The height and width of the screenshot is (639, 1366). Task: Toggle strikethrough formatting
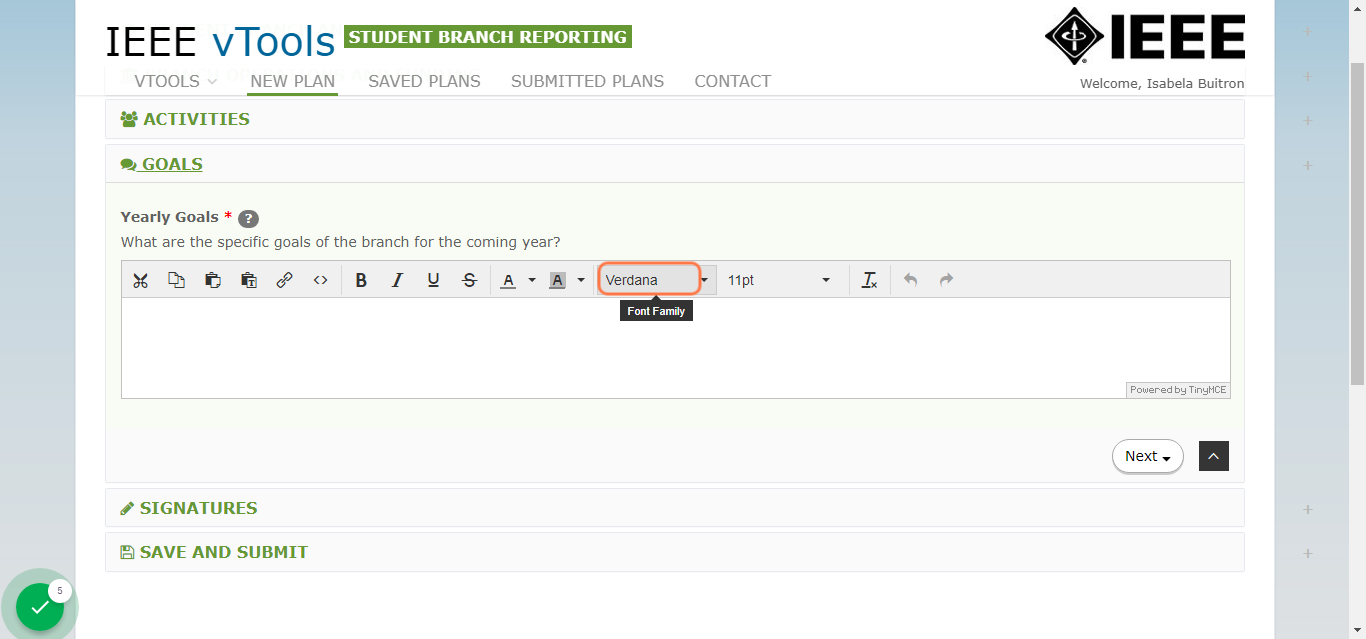[469, 280]
